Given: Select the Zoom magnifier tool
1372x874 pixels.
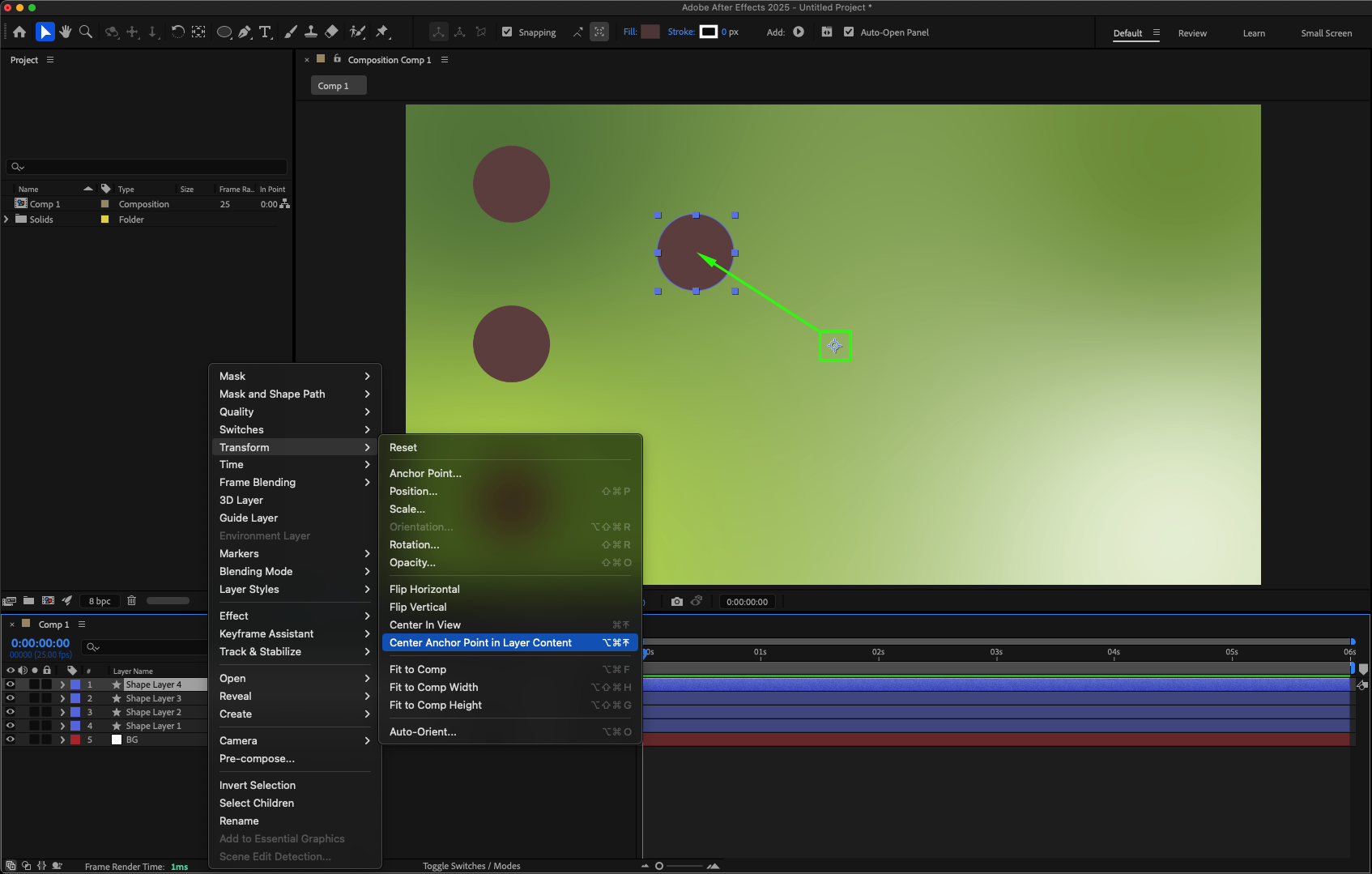Looking at the screenshot, I should point(86,32).
